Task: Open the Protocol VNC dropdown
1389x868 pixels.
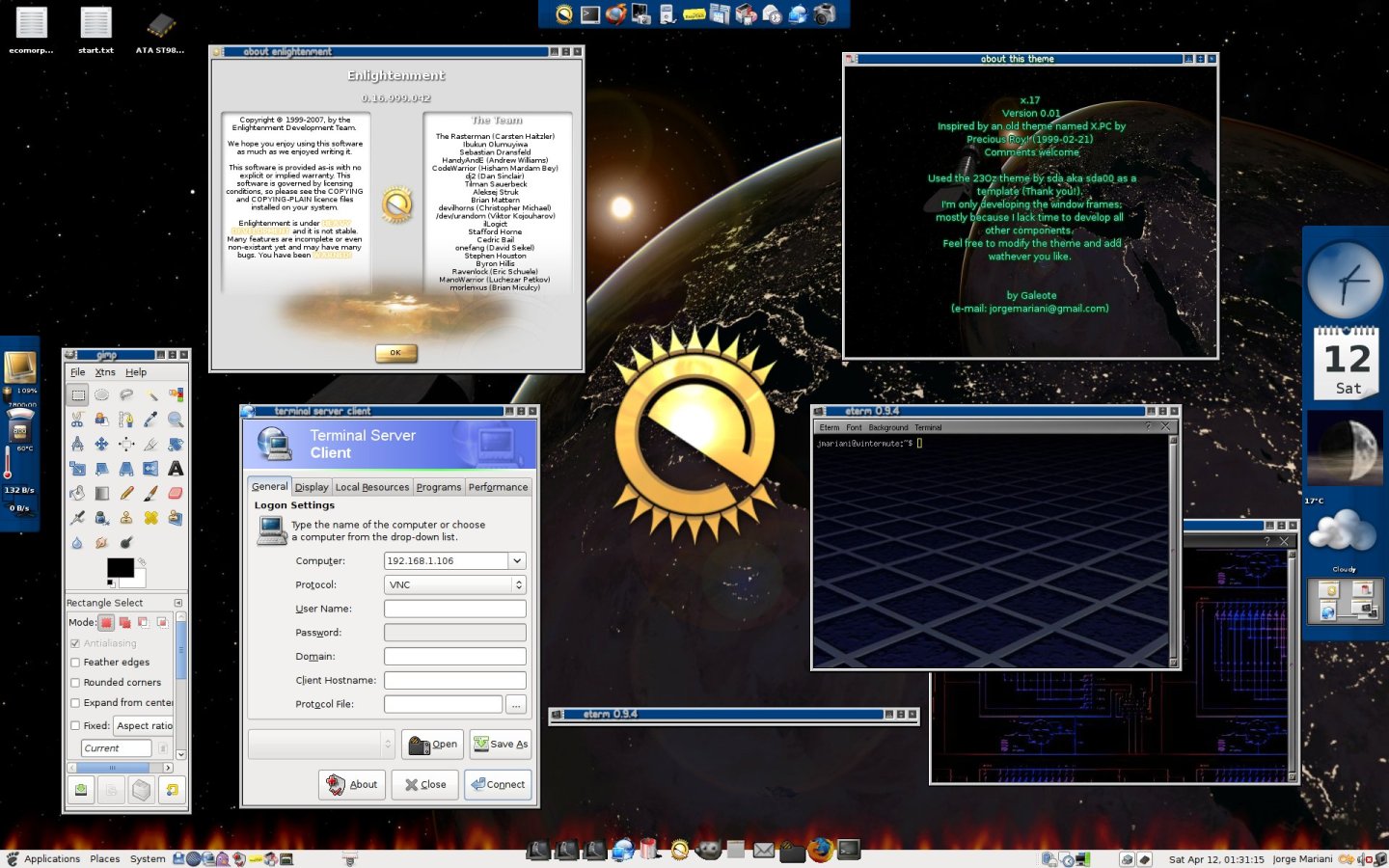Action: 455,584
